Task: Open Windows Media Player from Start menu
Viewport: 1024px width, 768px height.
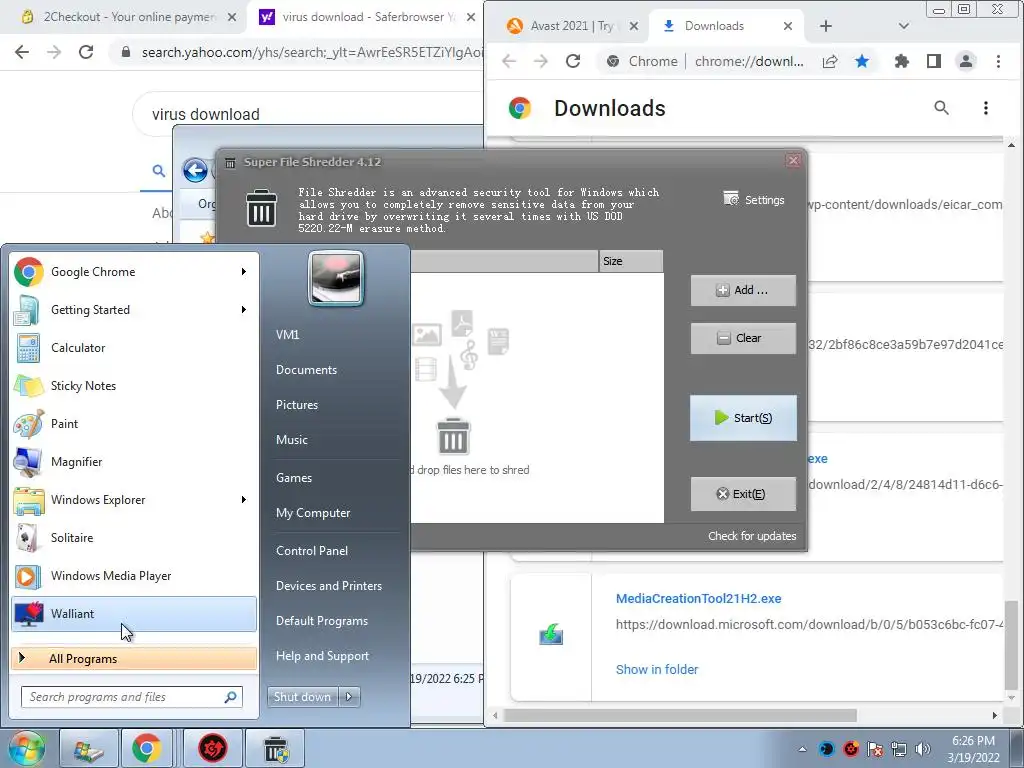Action: pos(134,575)
